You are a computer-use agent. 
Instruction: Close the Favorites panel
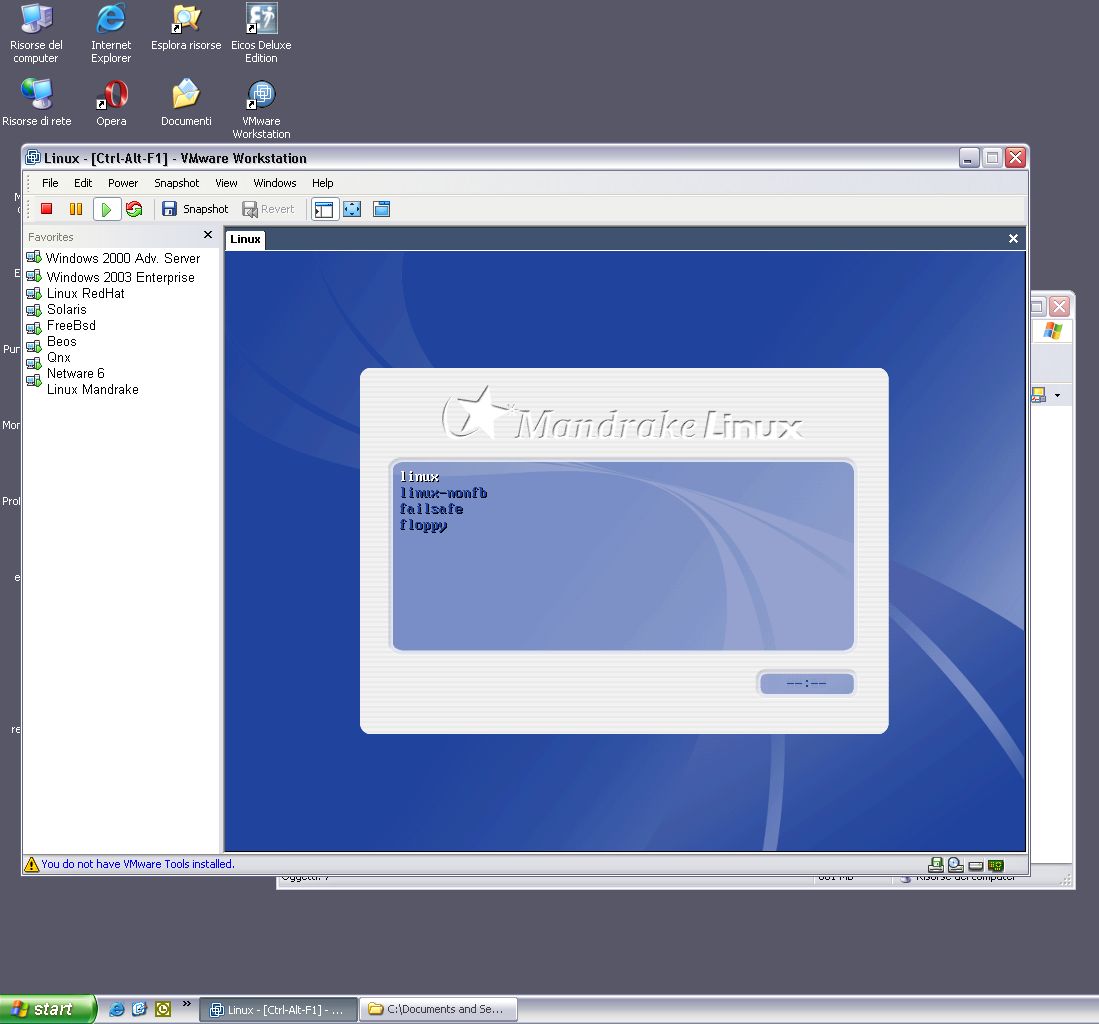point(208,235)
